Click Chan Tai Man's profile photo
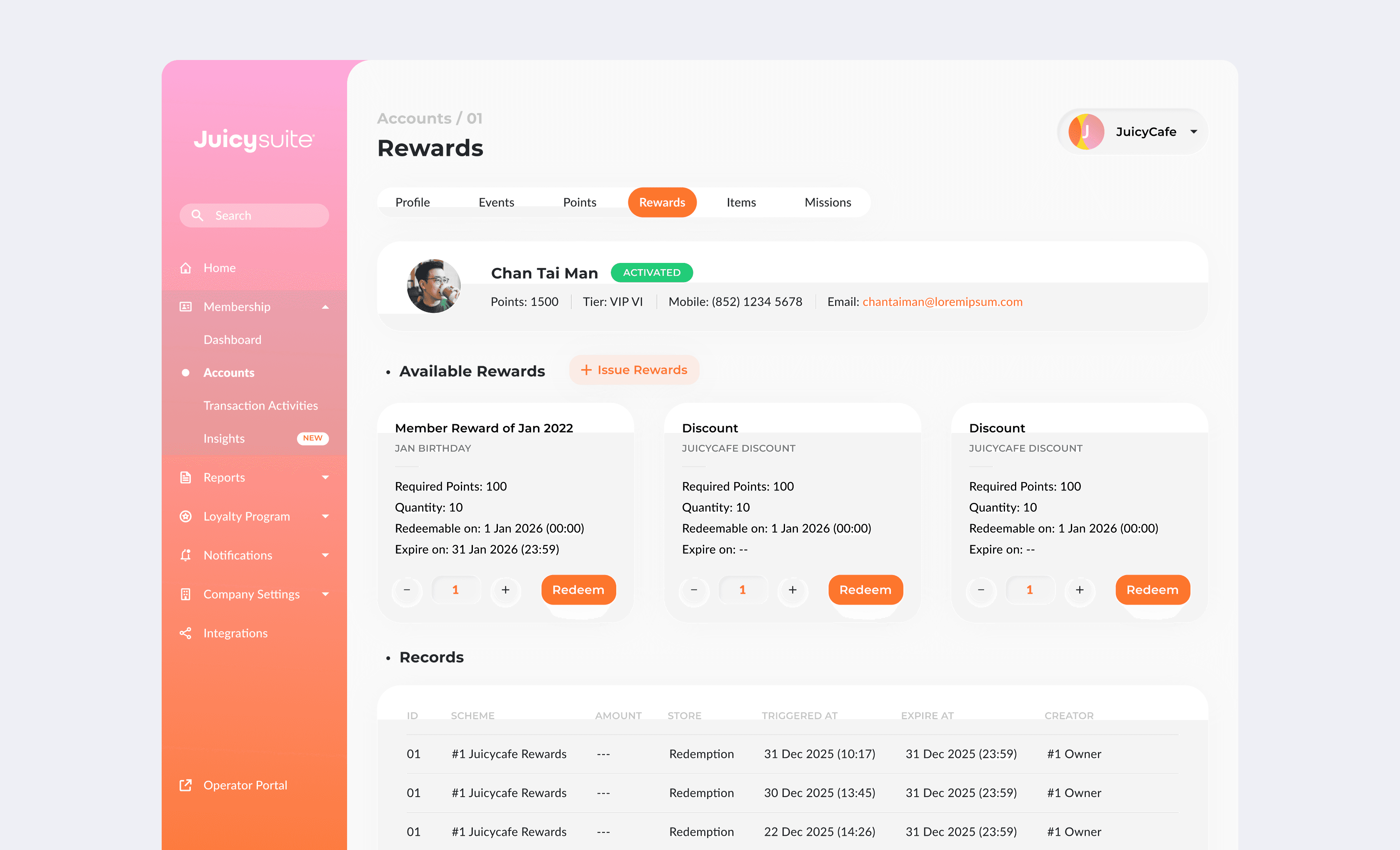Image resolution: width=1400 pixels, height=850 pixels. click(x=433, y=286)
